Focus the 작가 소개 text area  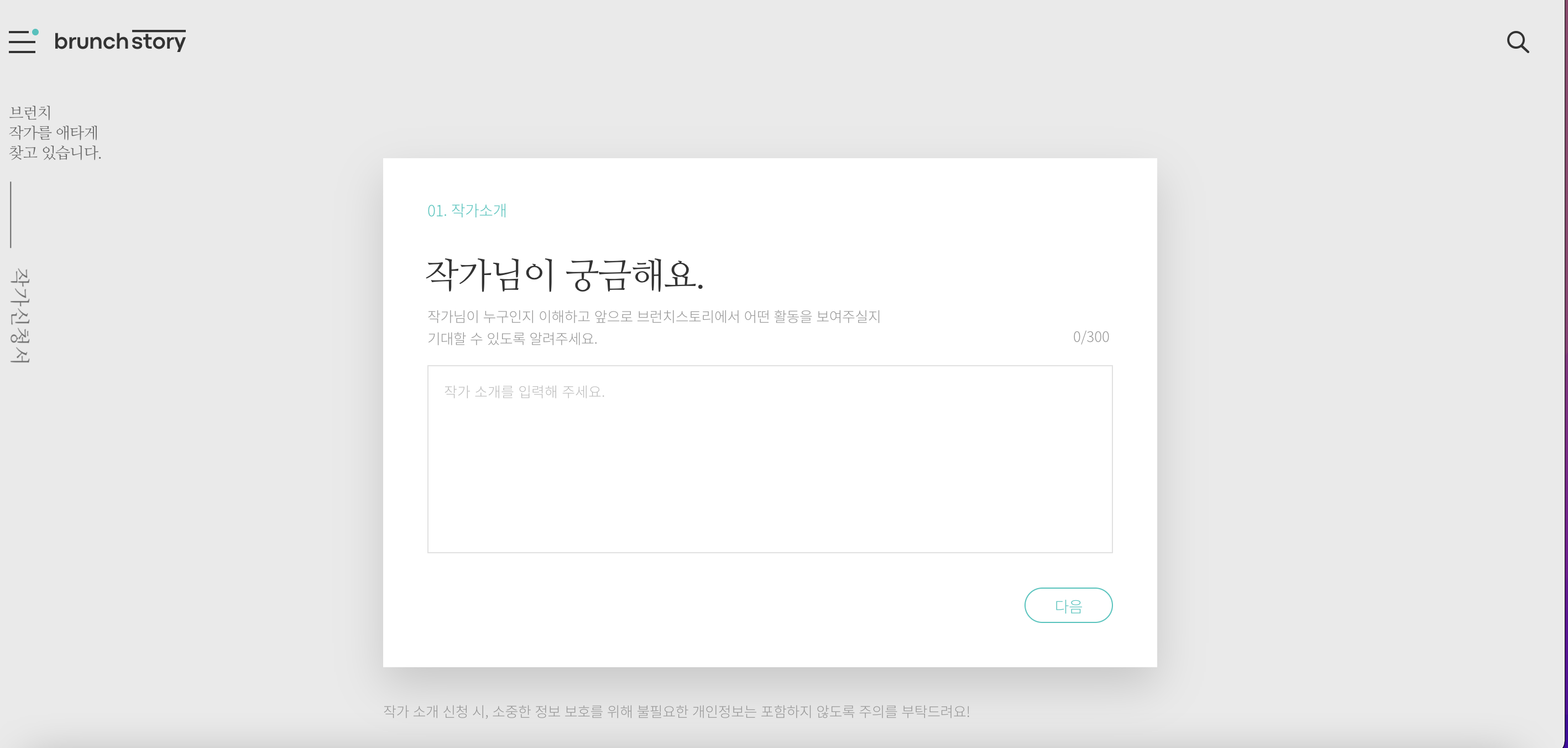[x=770, y=459]
